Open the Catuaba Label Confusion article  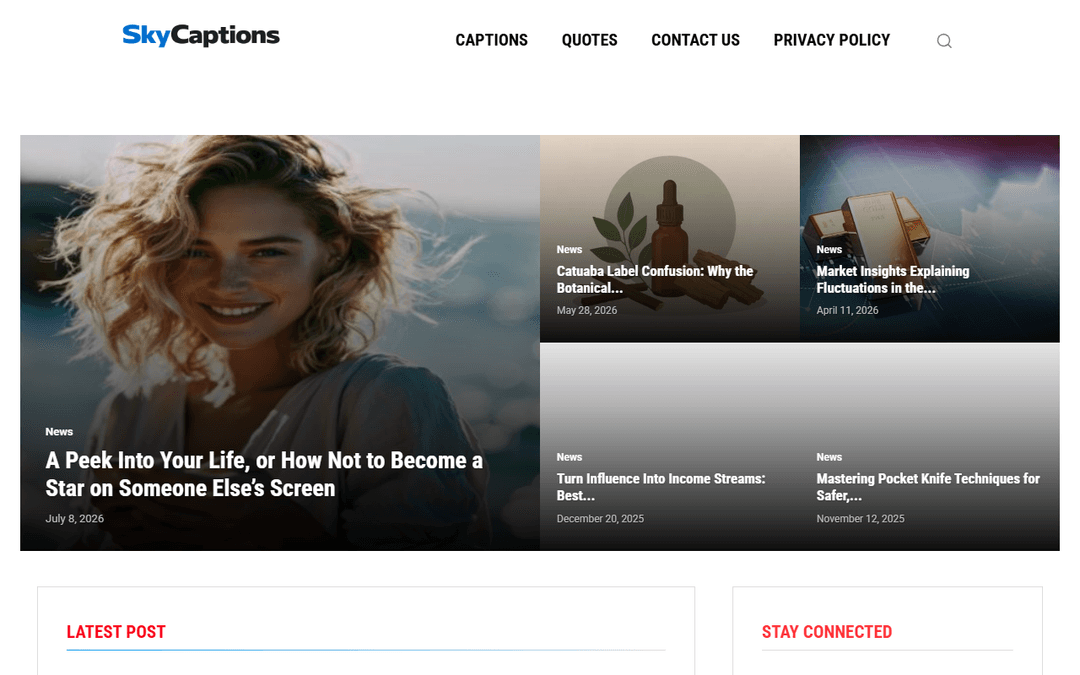pyautogui.click(x=654, y=280)
